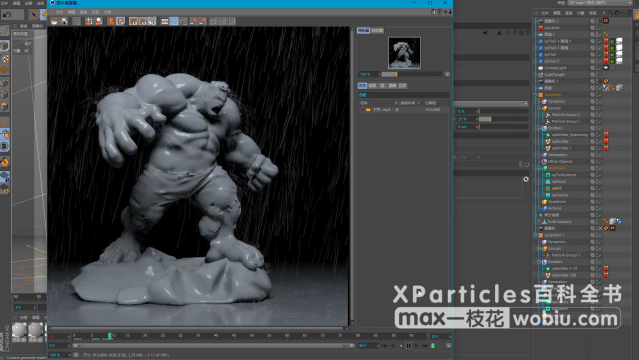This screenshot has width=639, height=360.
Task: Toggle the enable checkmark for xpKill
Action: pos(600,188)
